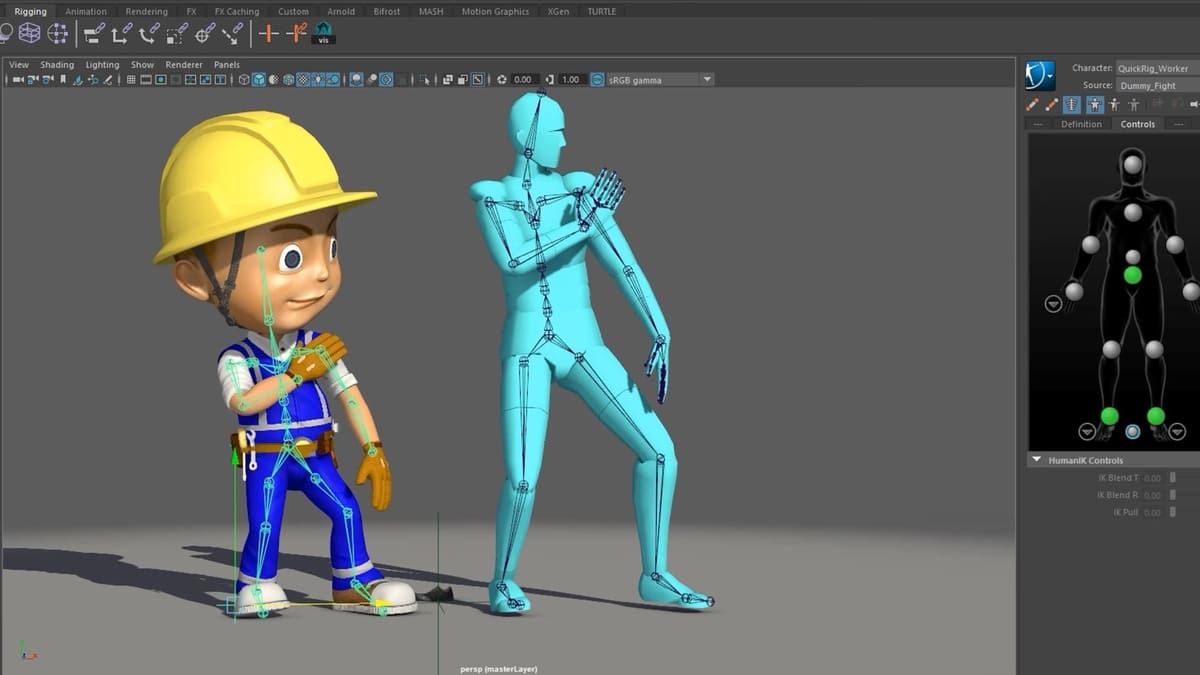Adjust the IK Blend R slider
The width and height of the screenshot is (1200, 675).
1172,495
